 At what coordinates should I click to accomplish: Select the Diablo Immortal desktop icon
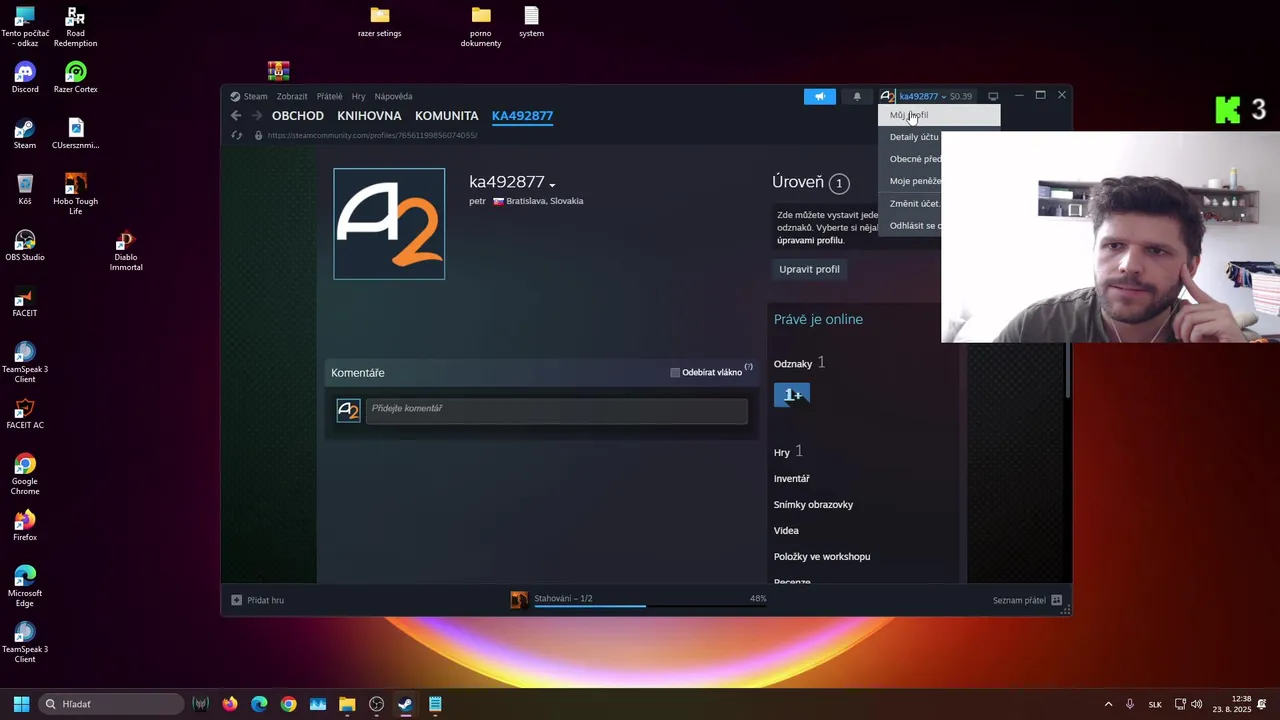[x=126, y=251]
